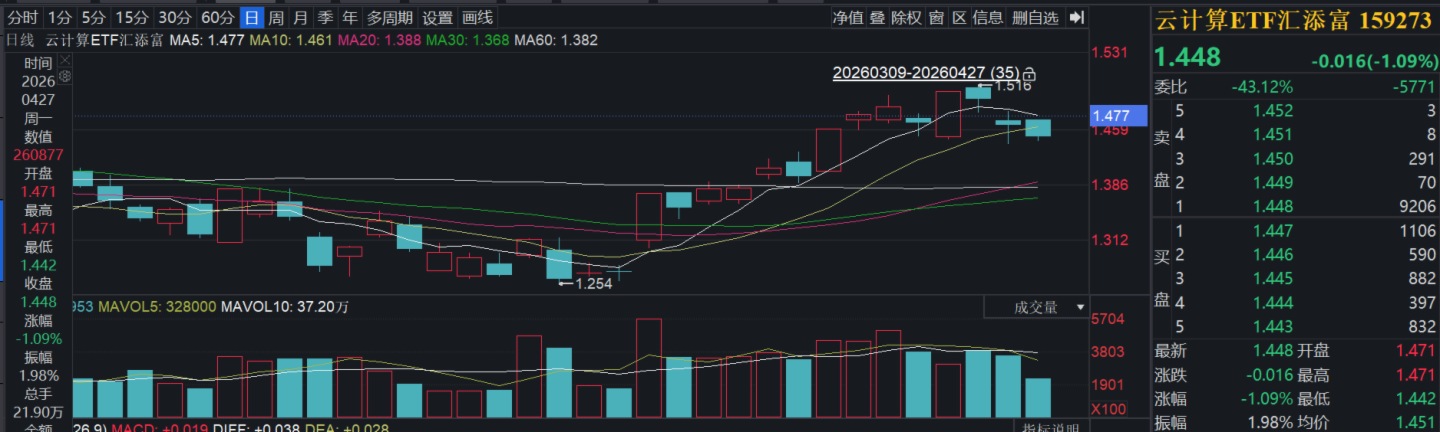Viewport: 1440px width, 432px height.
Task: Click the sell level 1 price 1.448
Action: coord(1272,206)
